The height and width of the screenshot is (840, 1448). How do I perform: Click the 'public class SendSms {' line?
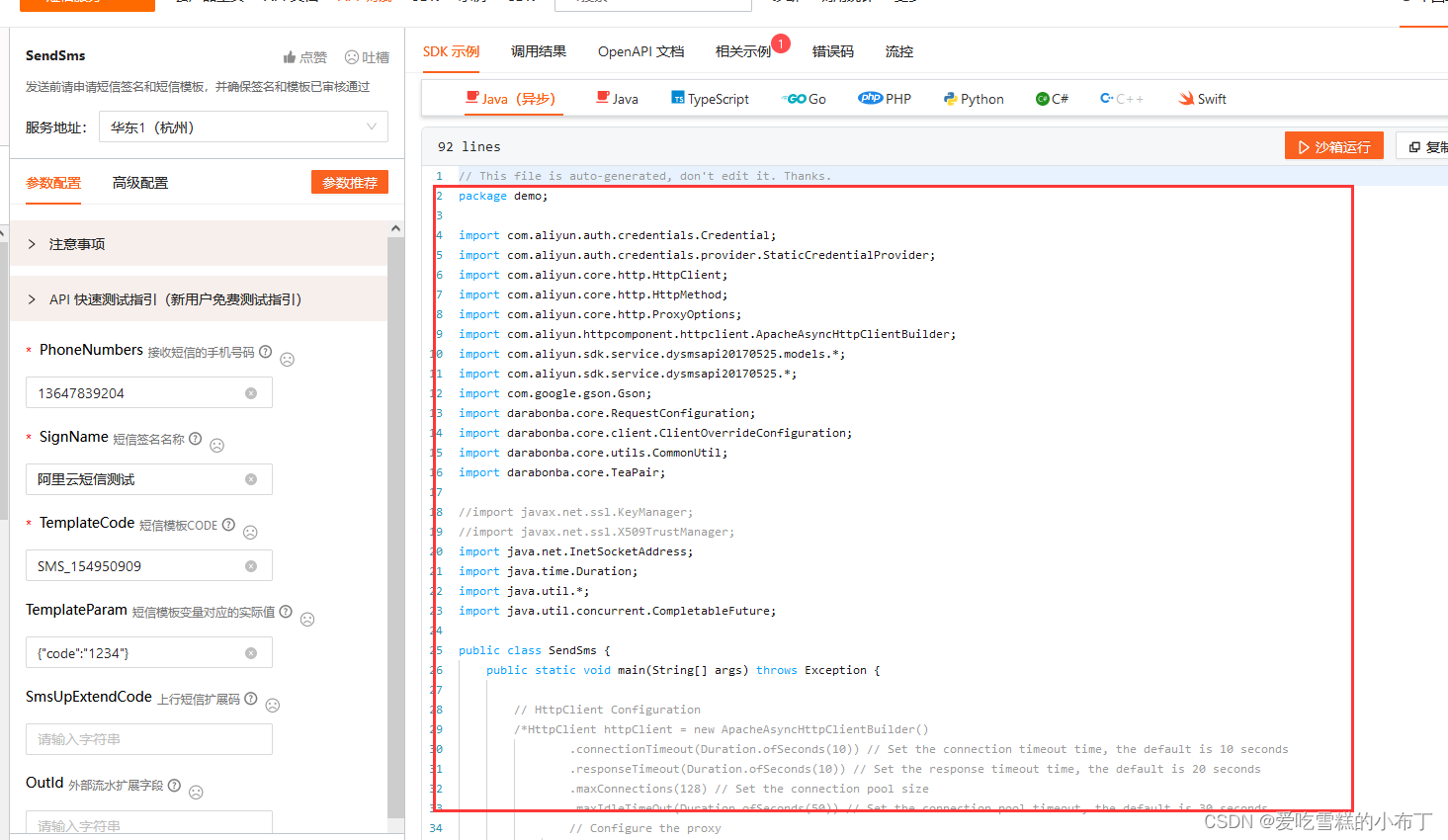(x=535, y=650)
